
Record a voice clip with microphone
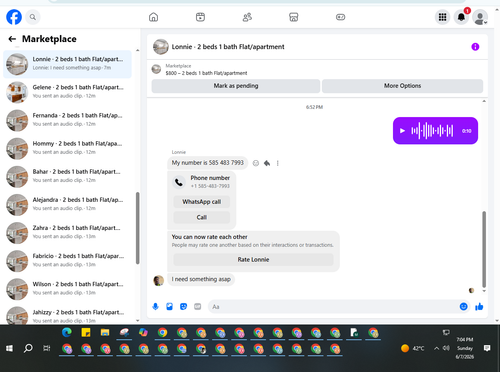point(155,306)
